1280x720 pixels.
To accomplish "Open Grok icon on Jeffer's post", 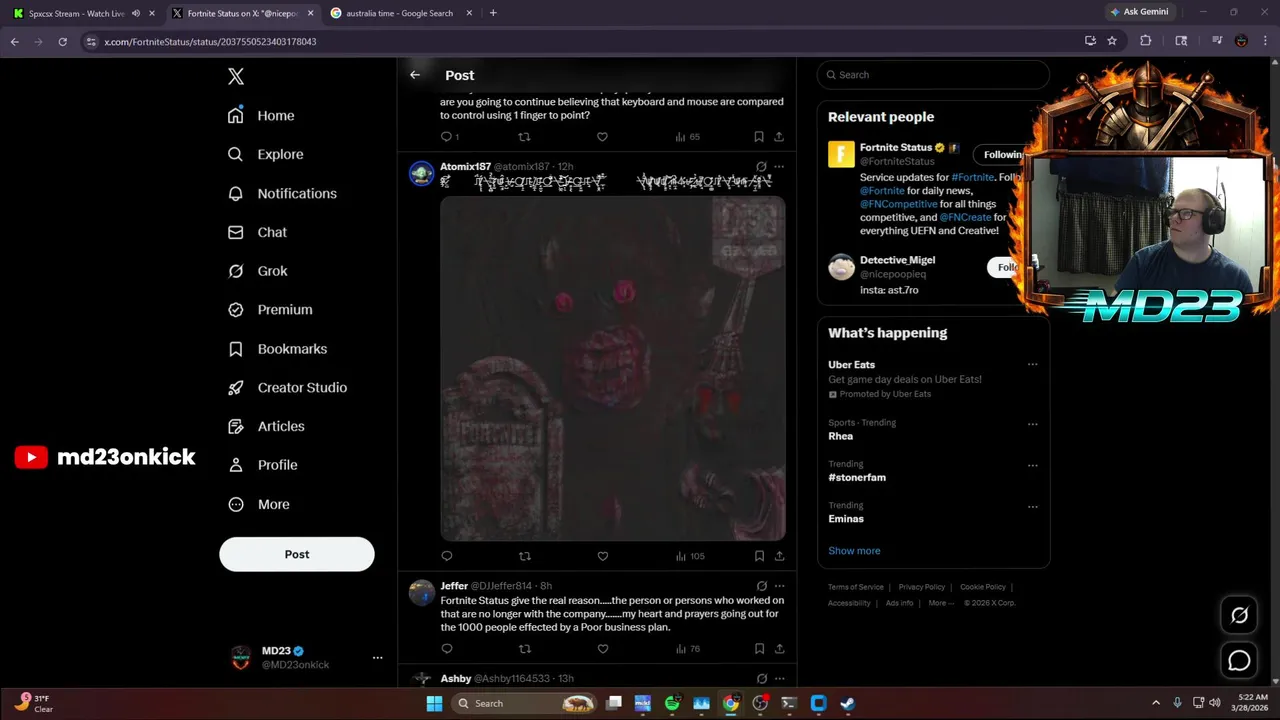I will tap(761, 586).
